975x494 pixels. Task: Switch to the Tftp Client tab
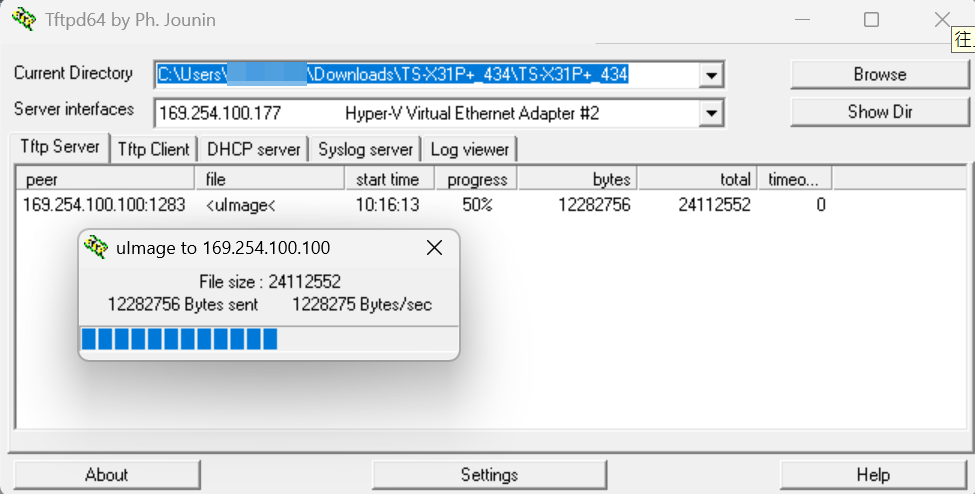(153, 150)
